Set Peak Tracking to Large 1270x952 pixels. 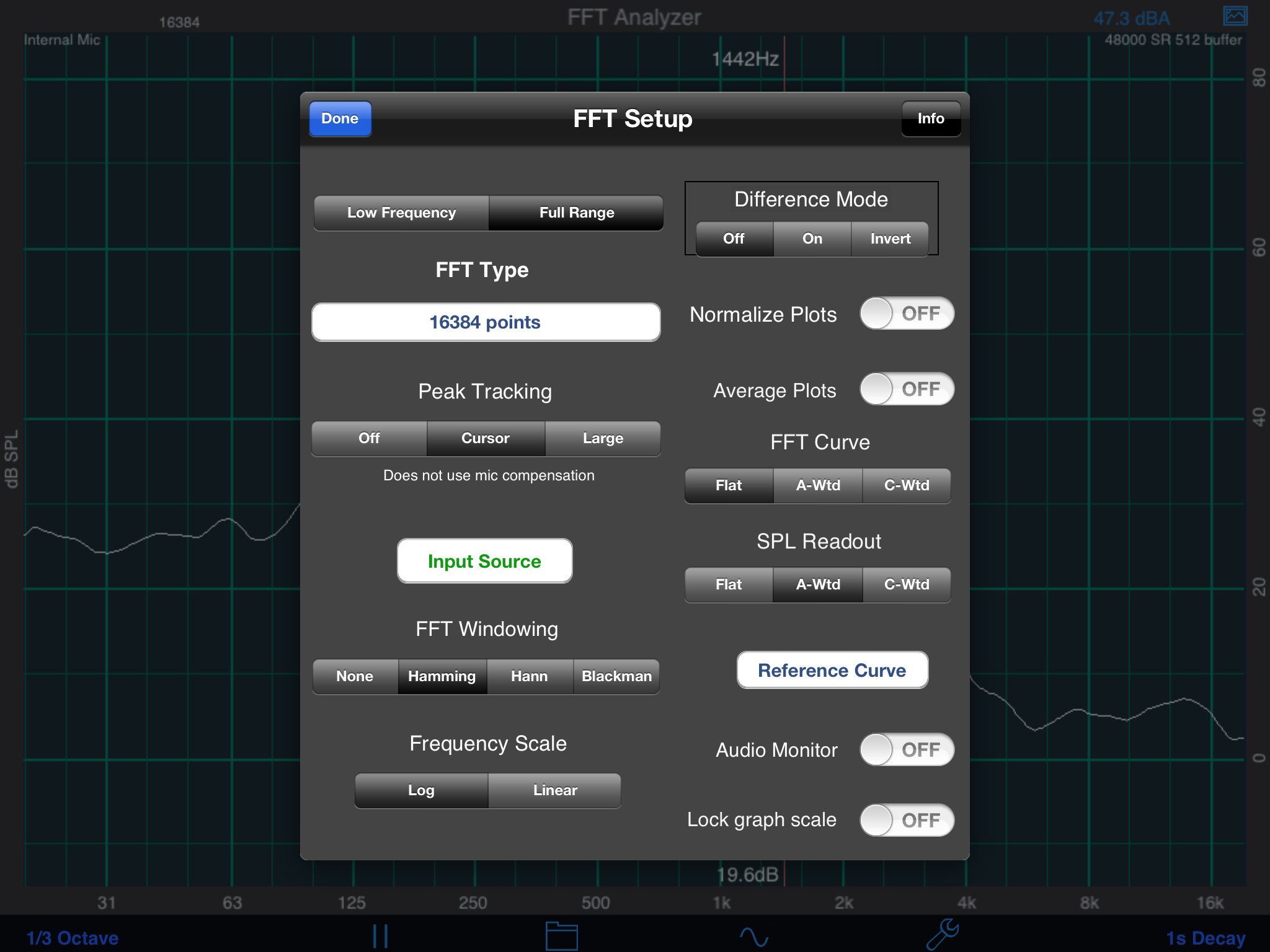click(x=603, y=438)
